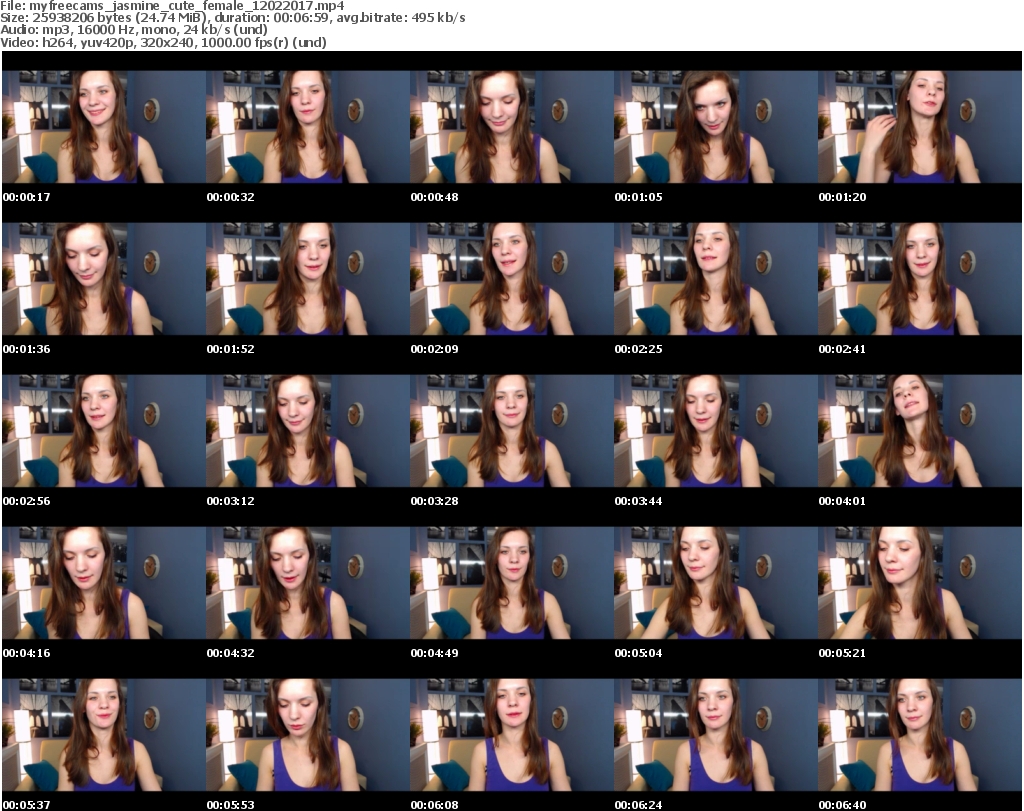This screenshot has width=1024, height=811.
Task: Click the still image labeled 00:06:08
Action: click(x=511, y=735)
